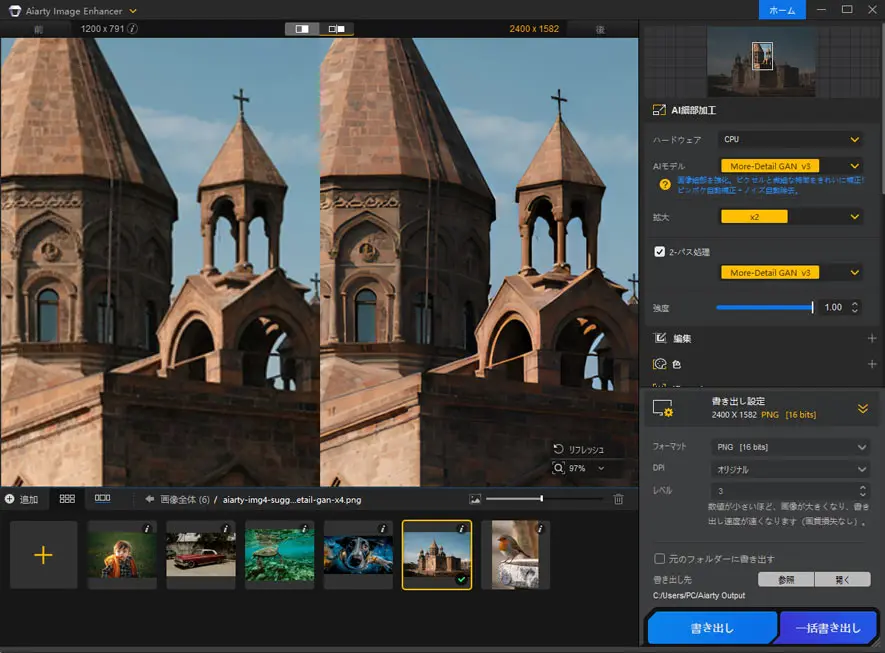Image resolution: width=885 pixels, height=653 pixels.
Task: Select the robin bird thumbnail
Action: [515, 555]
